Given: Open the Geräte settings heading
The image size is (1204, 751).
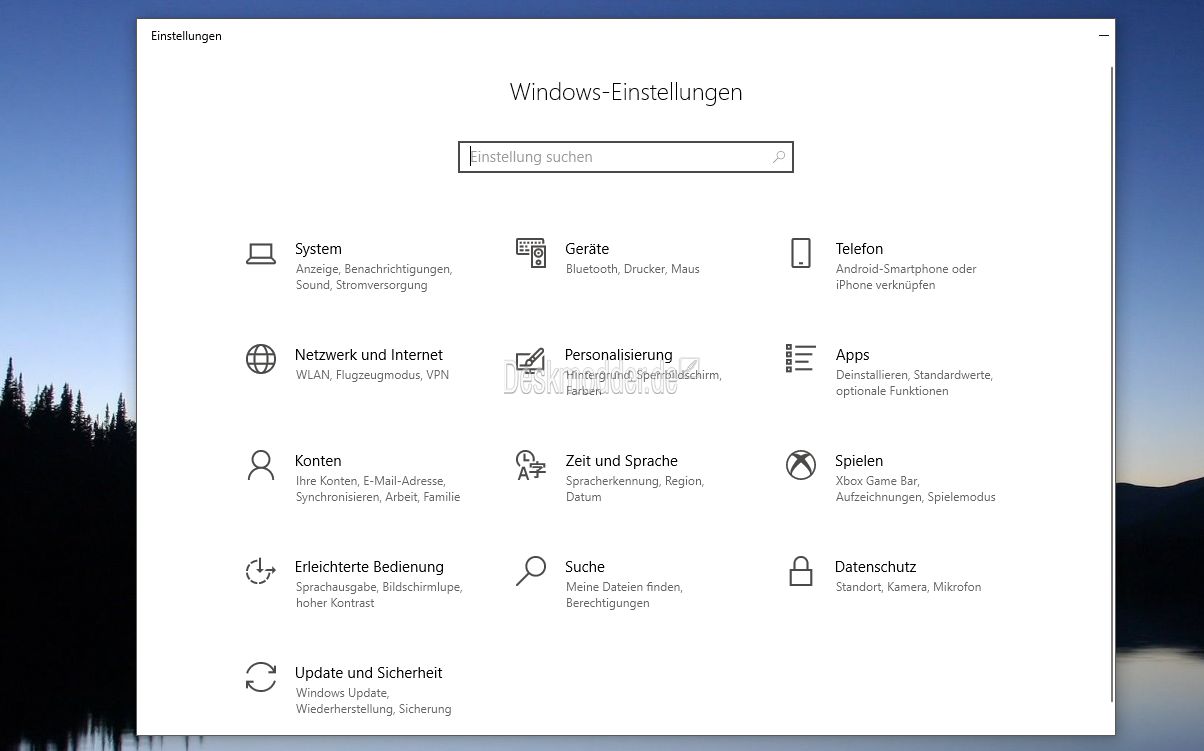Looking at the screenshot, I should coord(587,249).
